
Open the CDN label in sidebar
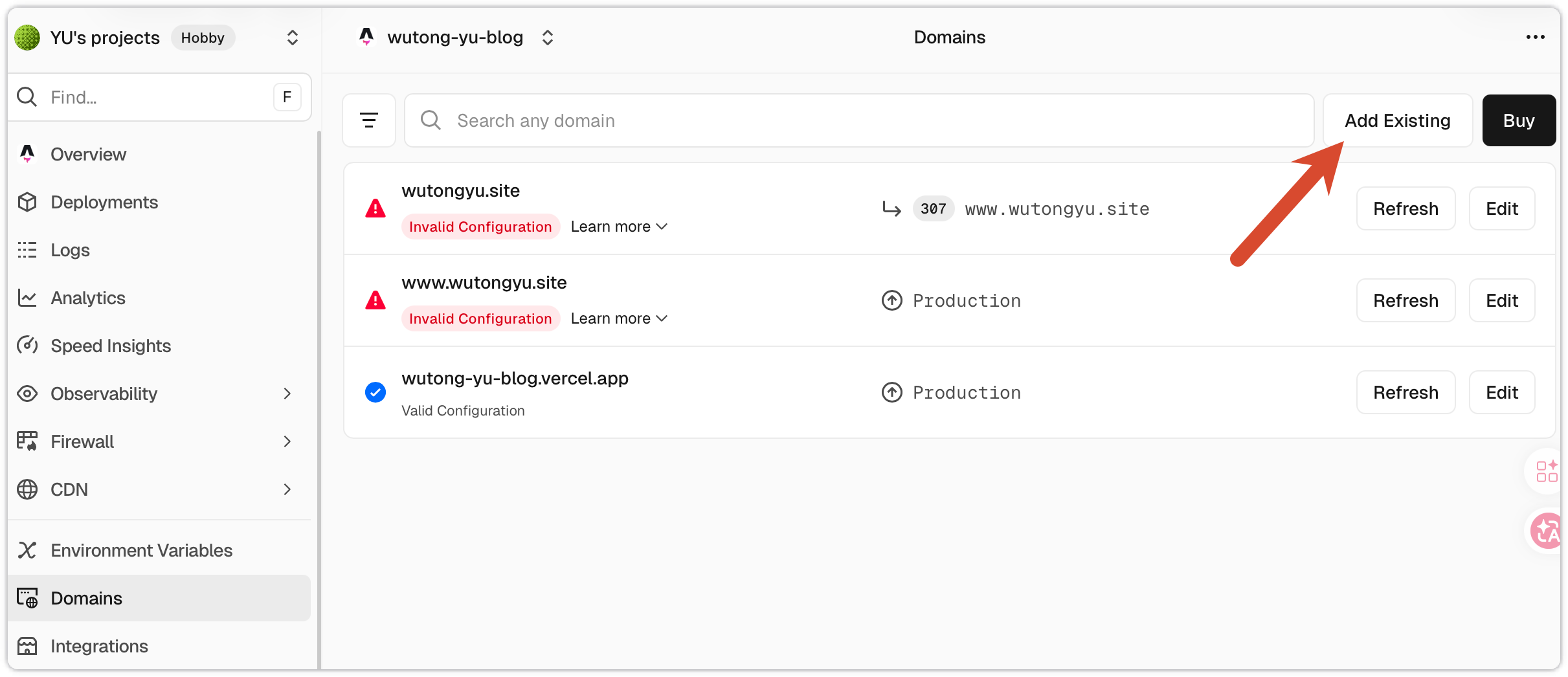[69, 489]
